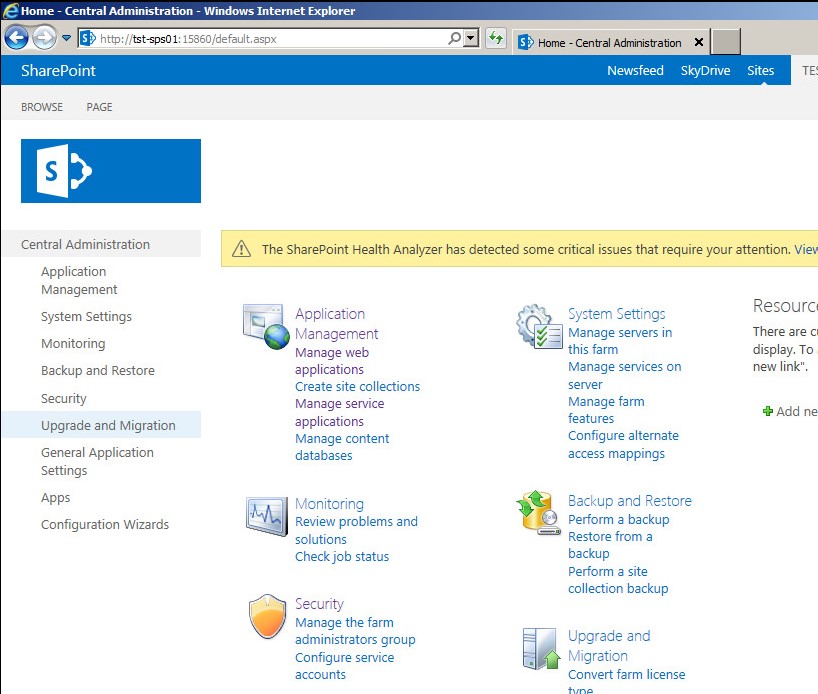Open Upgrade and Migration in left navigation
Viewport: 818px width, 694px height.
click(x=108, y=425)
